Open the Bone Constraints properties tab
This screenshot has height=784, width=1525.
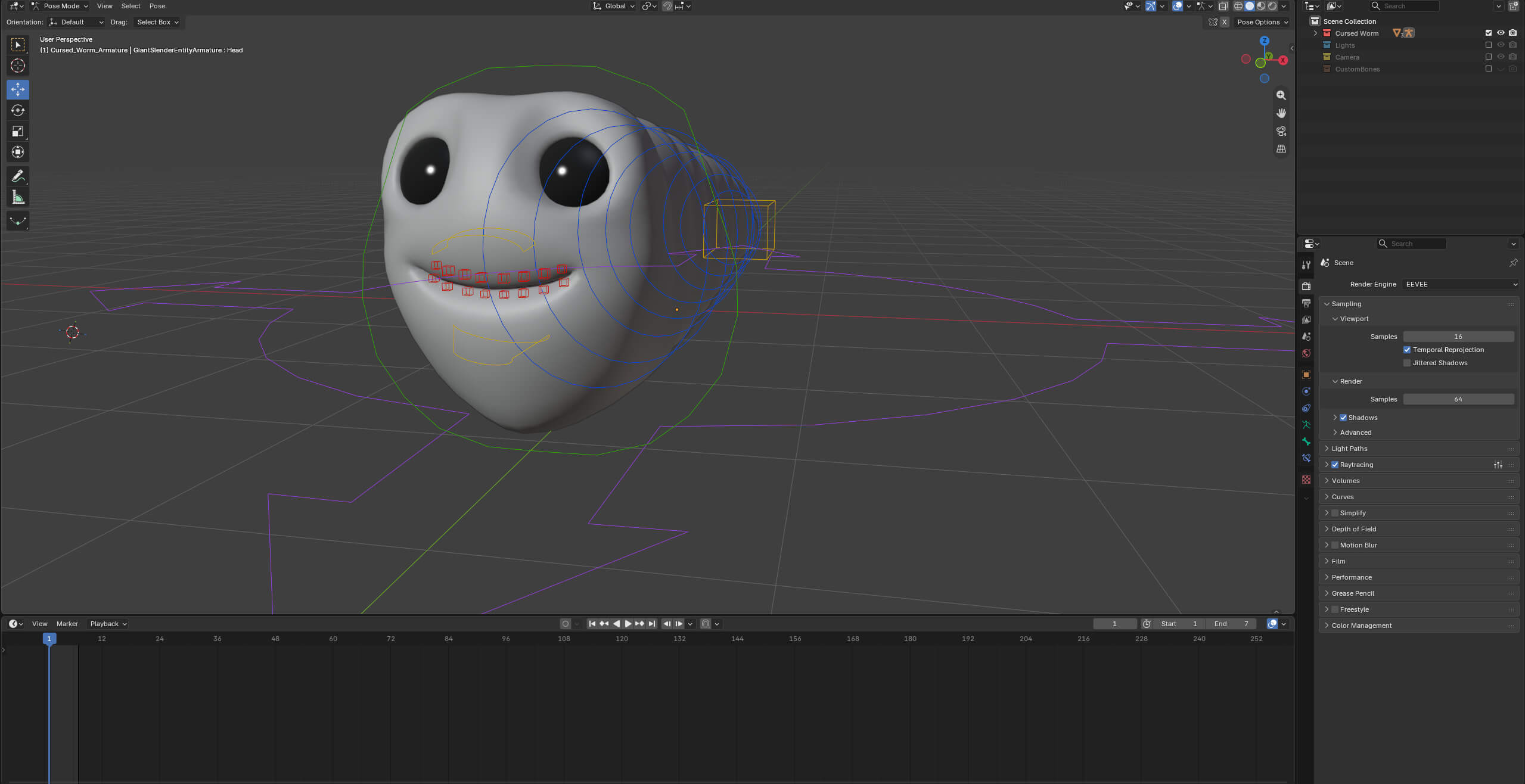[x=1306, y=458]
